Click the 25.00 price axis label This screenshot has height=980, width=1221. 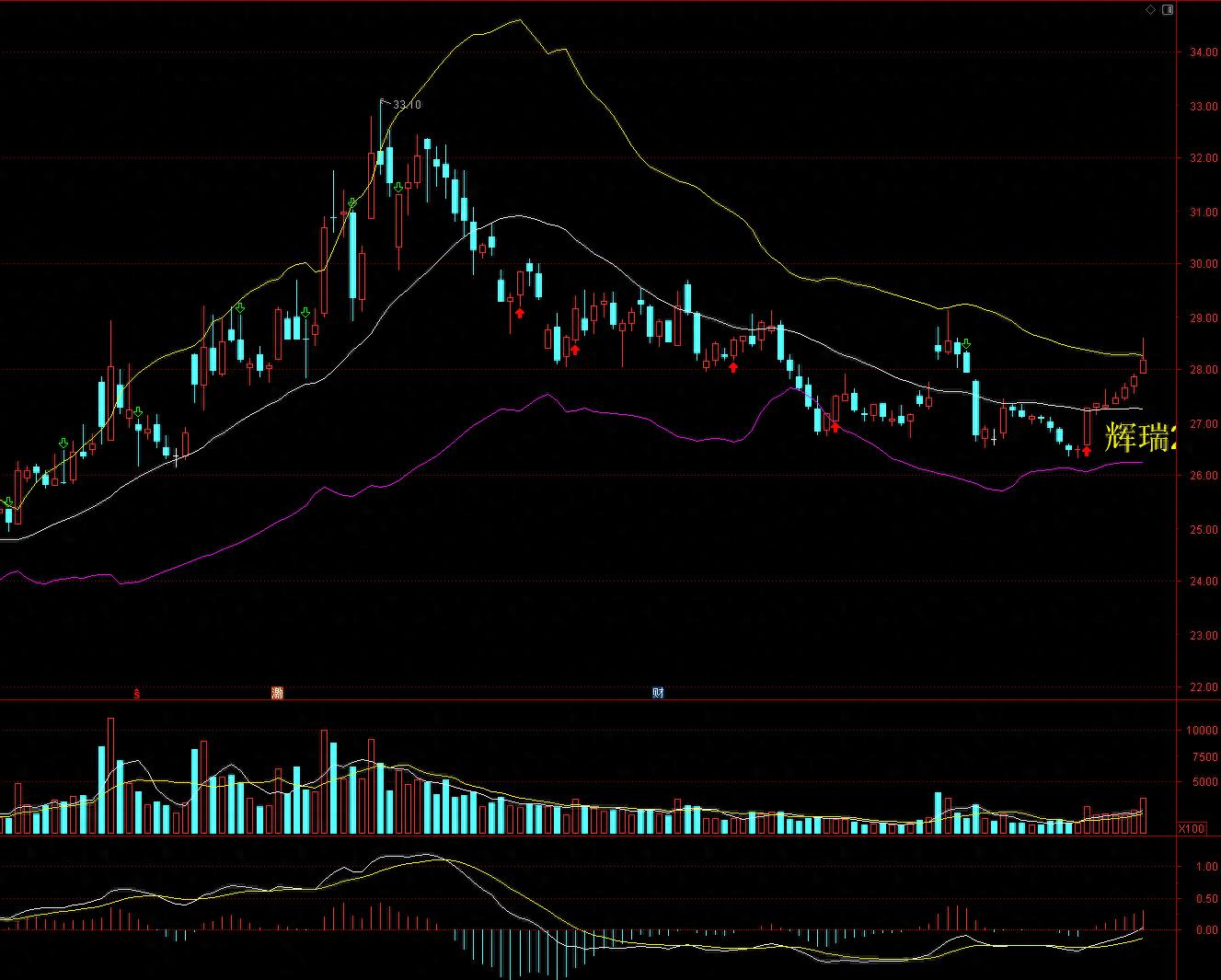point(1203,529)
